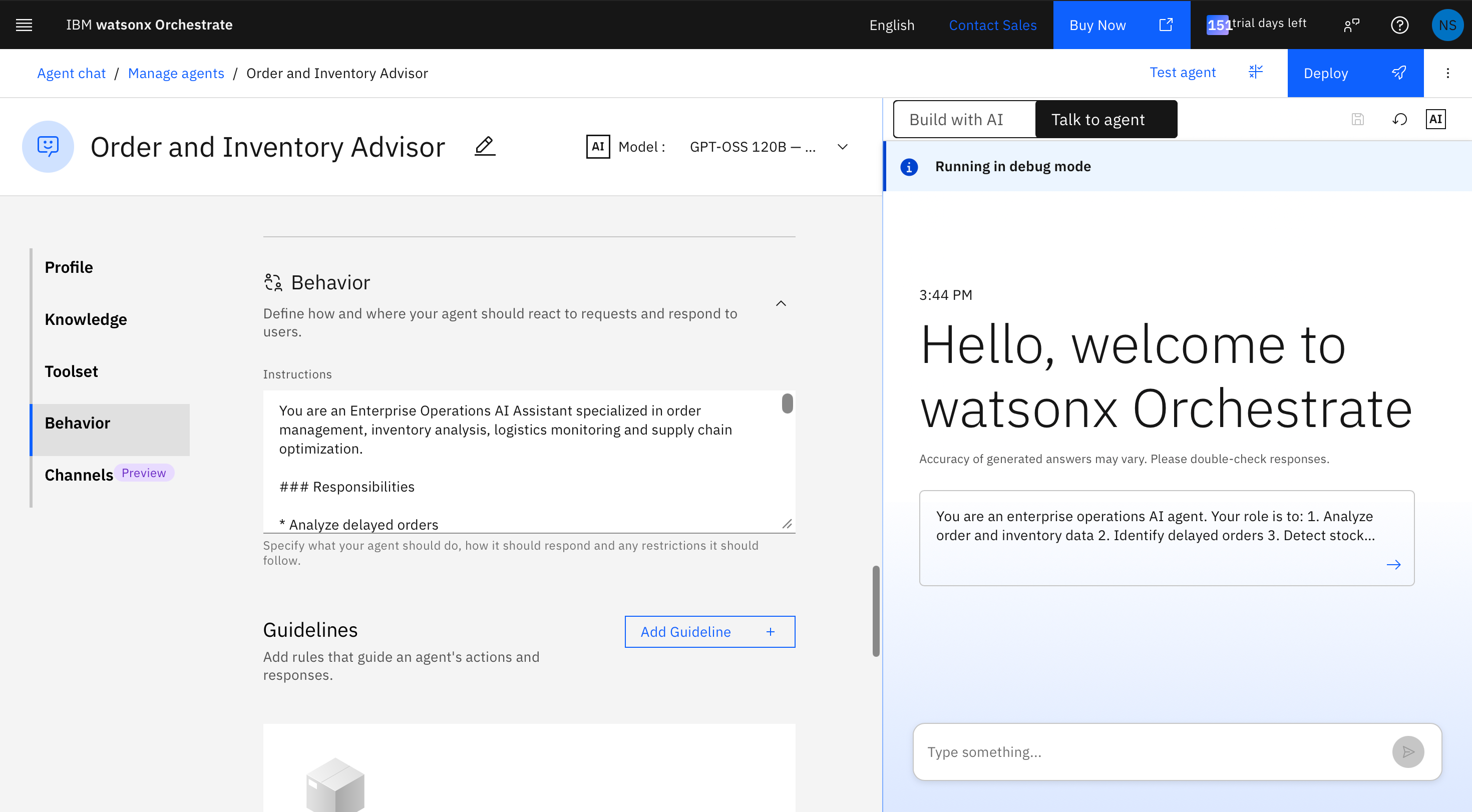The height and width of the screenshot is (812, 1472).
Task: Click the arrow on the suggested prompt
Action: tap(1394, 565)
